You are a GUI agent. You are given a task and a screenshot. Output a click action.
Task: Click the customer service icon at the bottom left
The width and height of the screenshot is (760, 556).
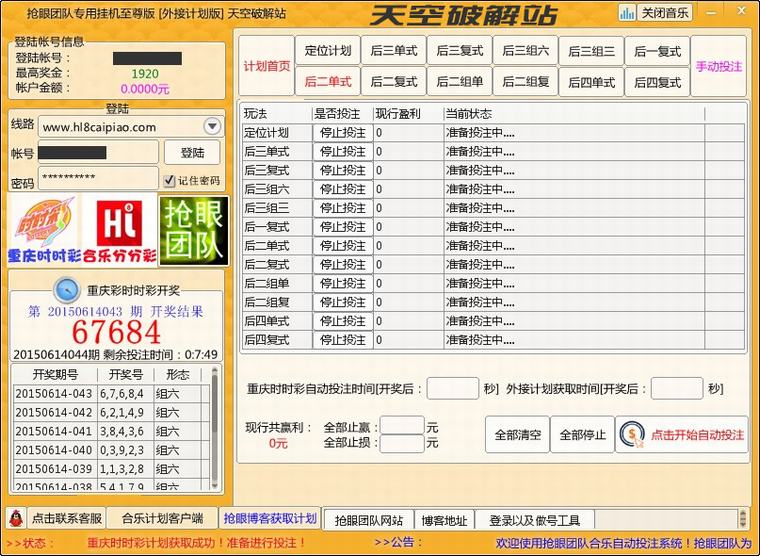point(16,518)
